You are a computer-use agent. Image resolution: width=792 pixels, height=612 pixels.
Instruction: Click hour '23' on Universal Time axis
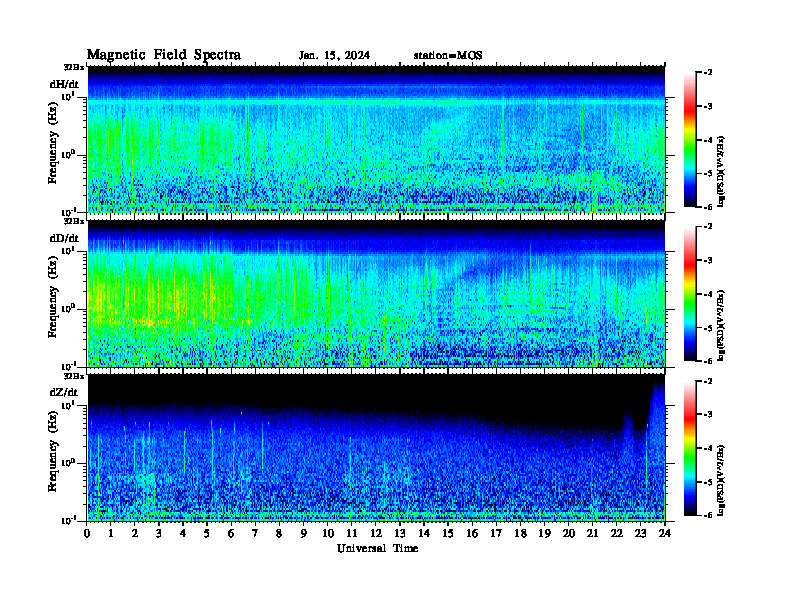640,533
